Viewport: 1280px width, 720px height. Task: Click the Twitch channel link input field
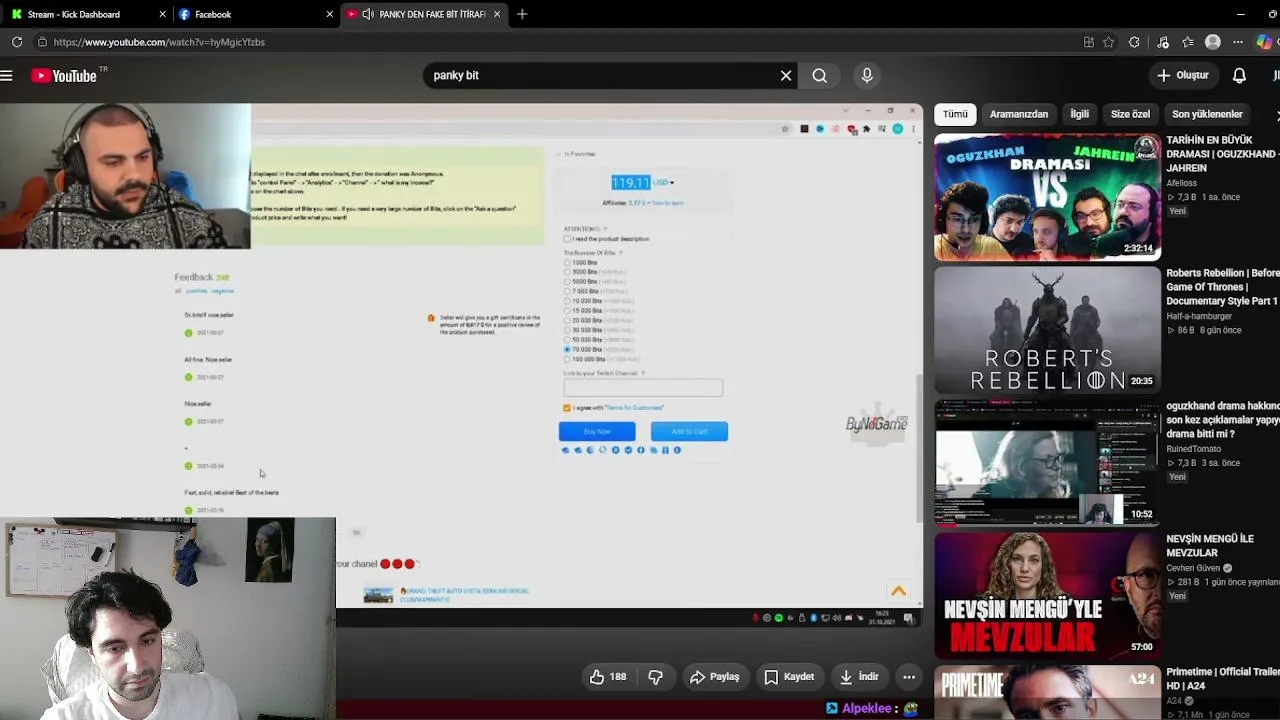(643, 388)
